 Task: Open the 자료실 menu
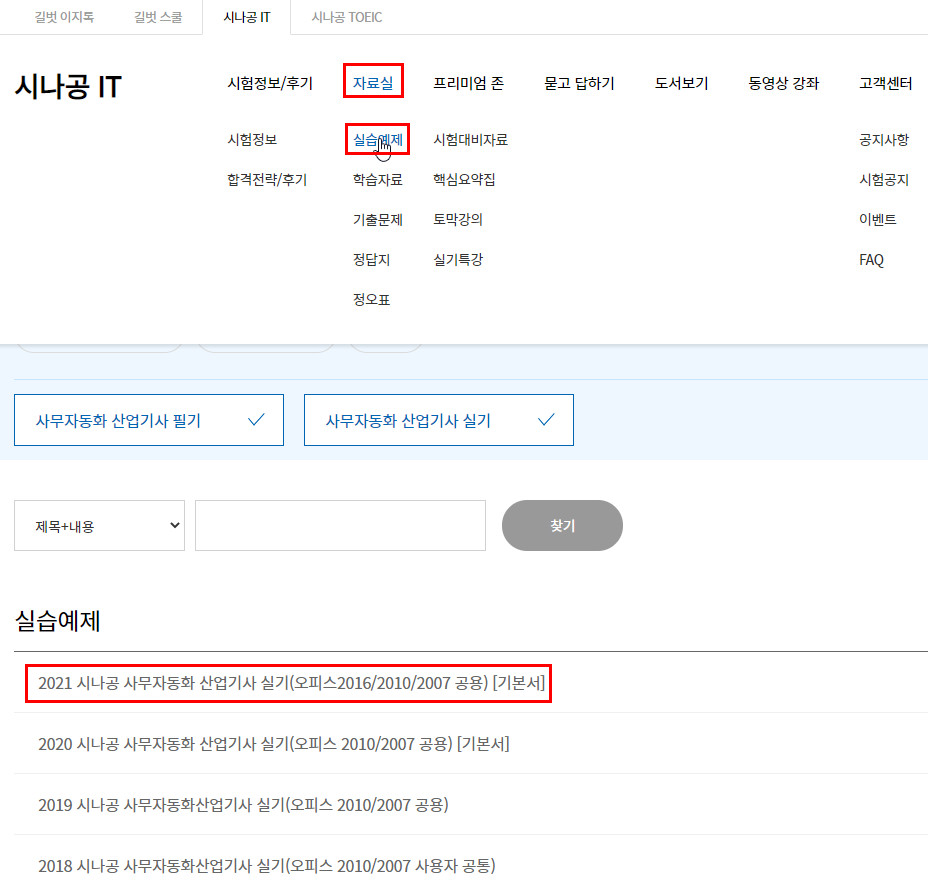pyautogui.click(x=373, y=83)
